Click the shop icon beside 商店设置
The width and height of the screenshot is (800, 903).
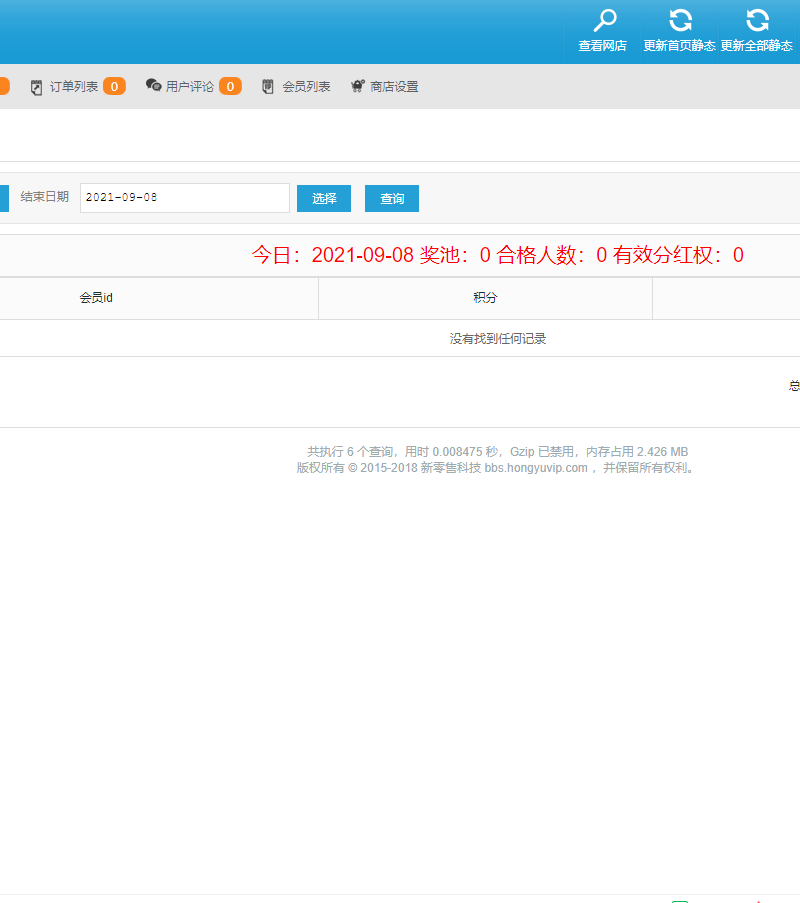[x=357, y=87]
